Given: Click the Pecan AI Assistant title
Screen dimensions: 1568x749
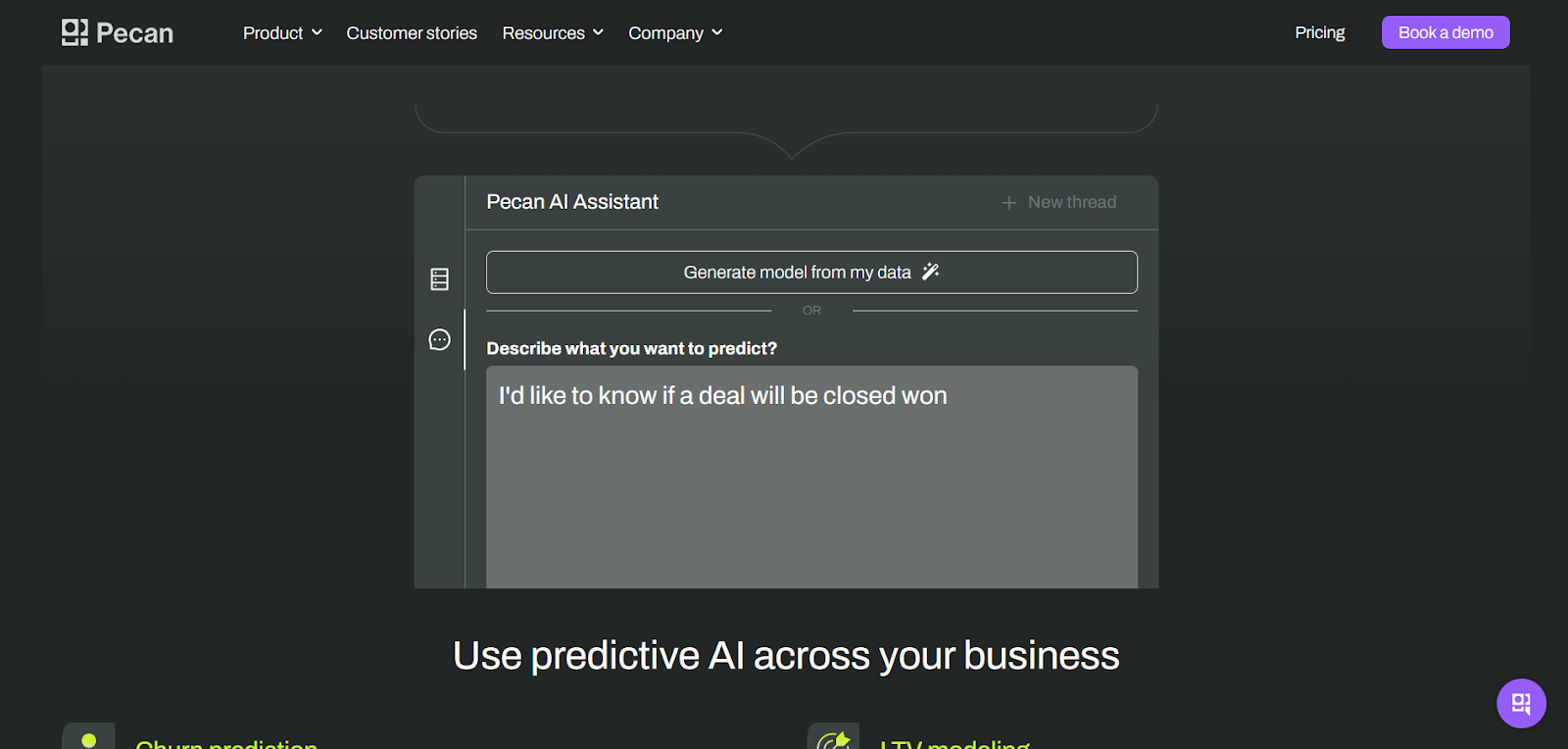Looking at the screenshot, I should click(572, 202).
